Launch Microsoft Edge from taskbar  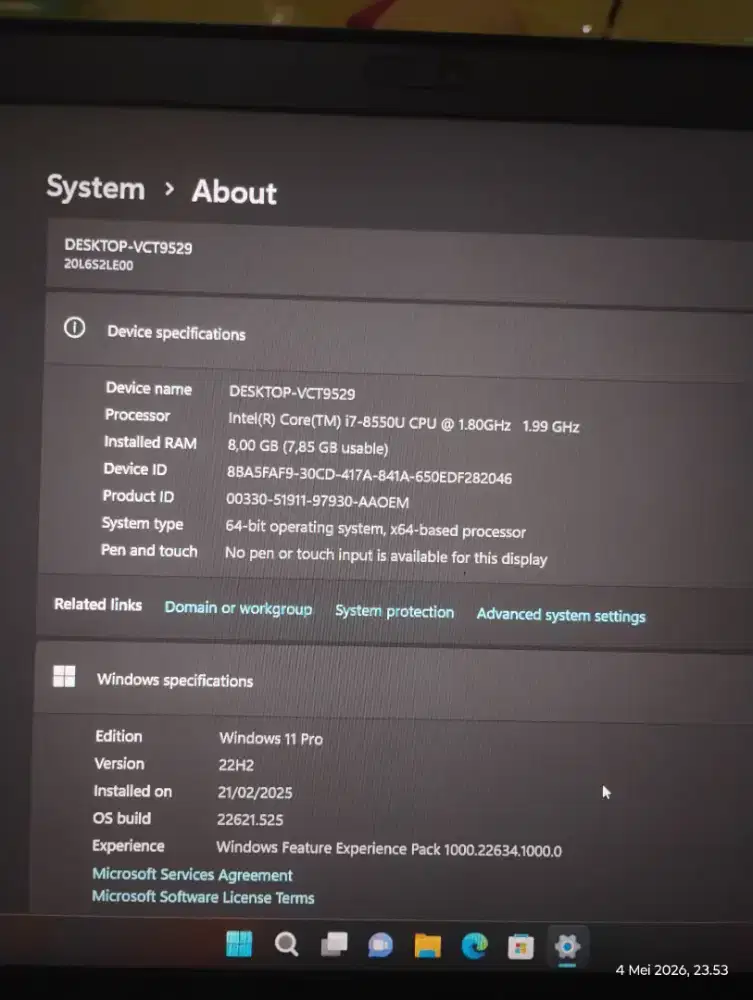pos(474,946)
